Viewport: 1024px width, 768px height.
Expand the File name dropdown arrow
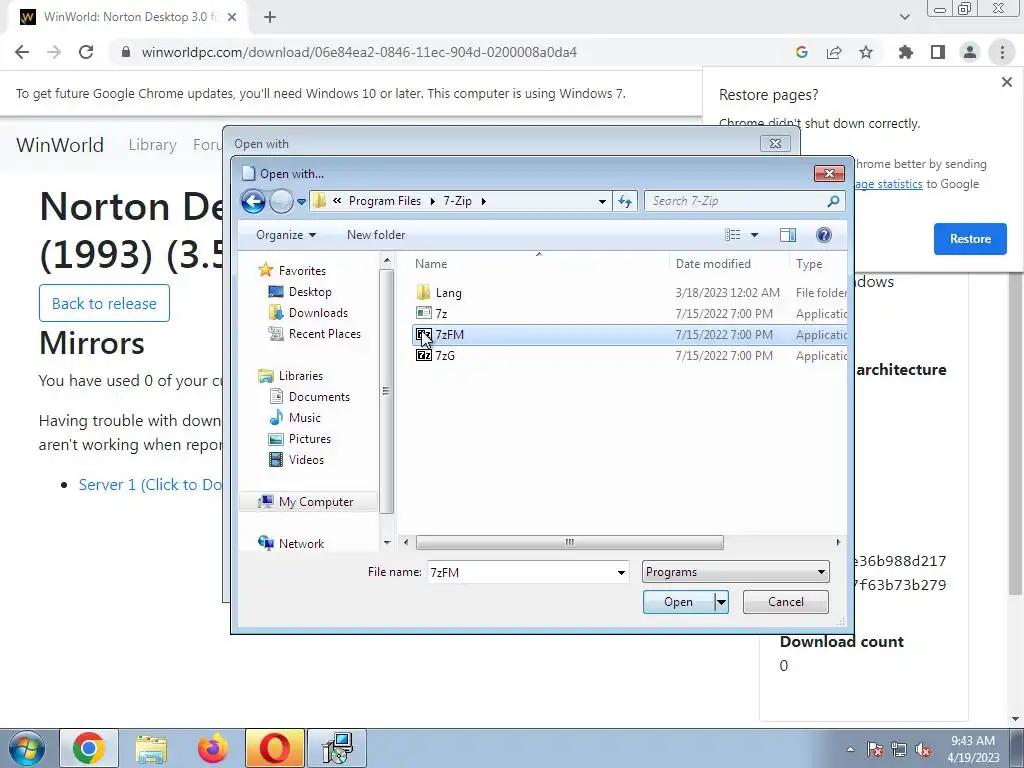[x=621, y=573]
